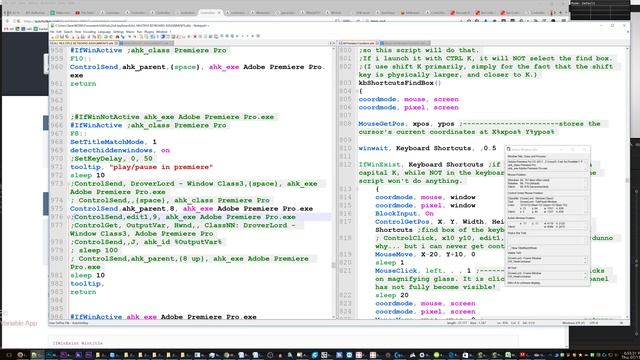This screenshot has width=640, height=360.
Task: Click 'BlockInput' on line 816
Action: tap(396, 213)
